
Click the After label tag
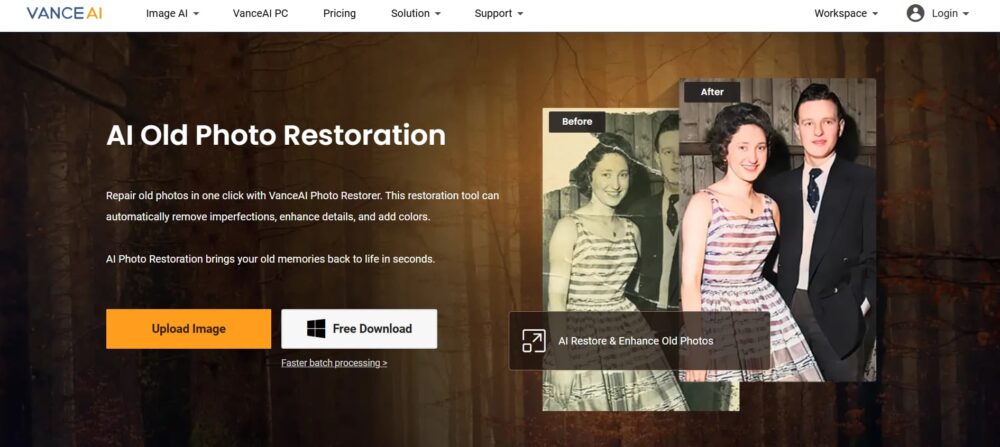coord(712,92)
